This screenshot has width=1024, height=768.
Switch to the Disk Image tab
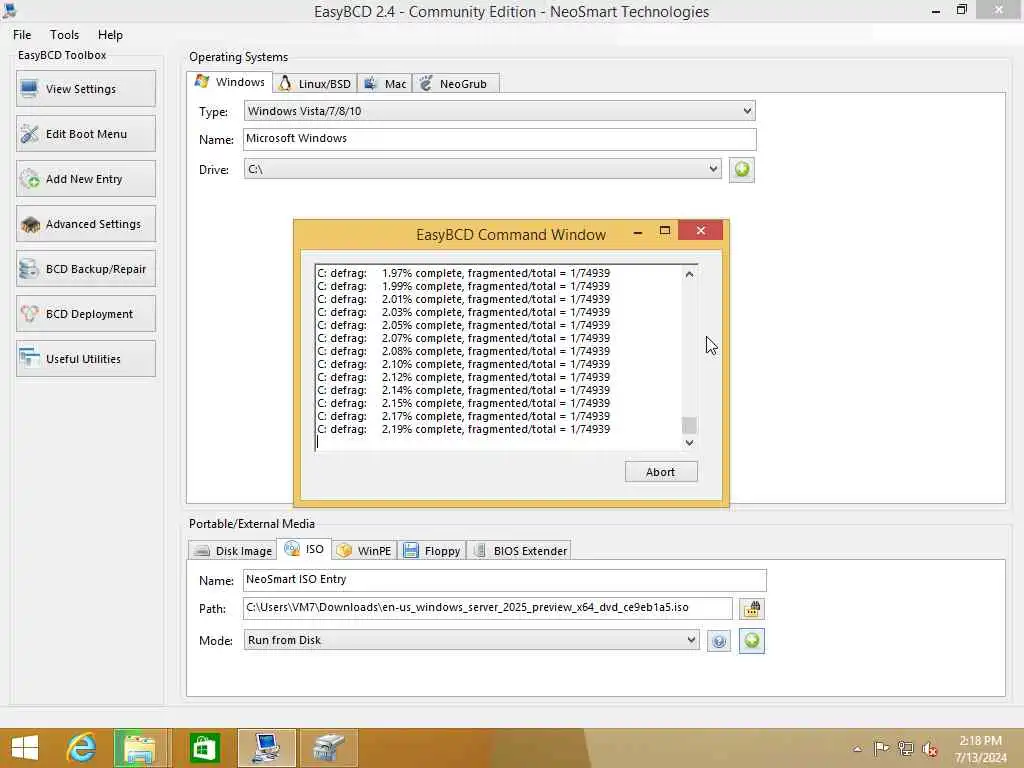(233, 551)
